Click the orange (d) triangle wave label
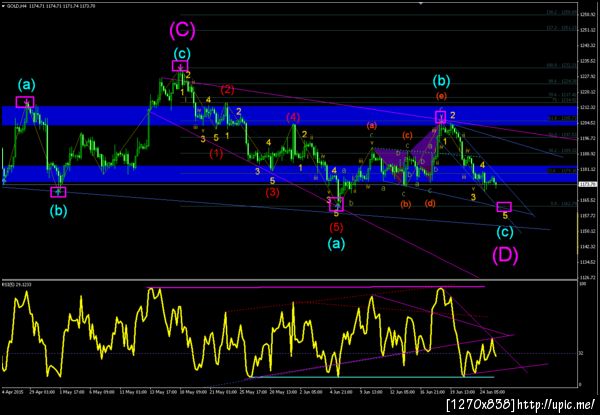600x415 pixels. tap(430, 204)
